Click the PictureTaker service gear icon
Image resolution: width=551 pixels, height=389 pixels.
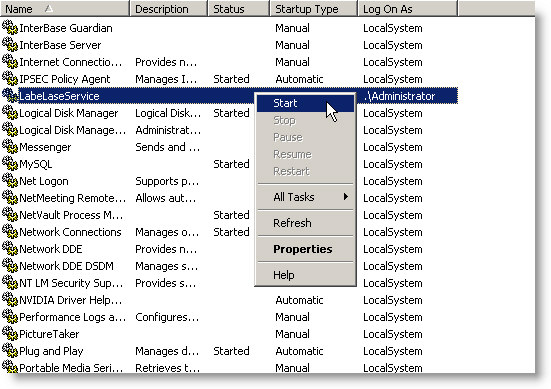[x=10, y=333]
